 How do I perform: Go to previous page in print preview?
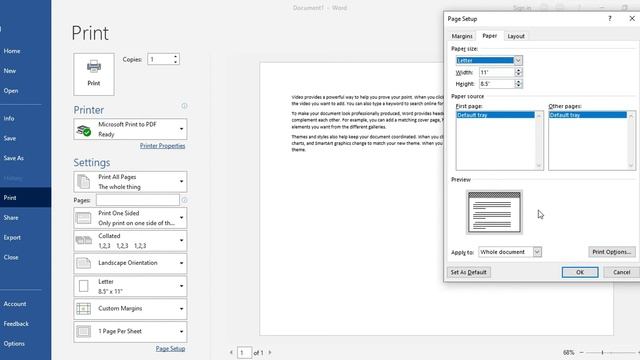(x=231, y=352)
